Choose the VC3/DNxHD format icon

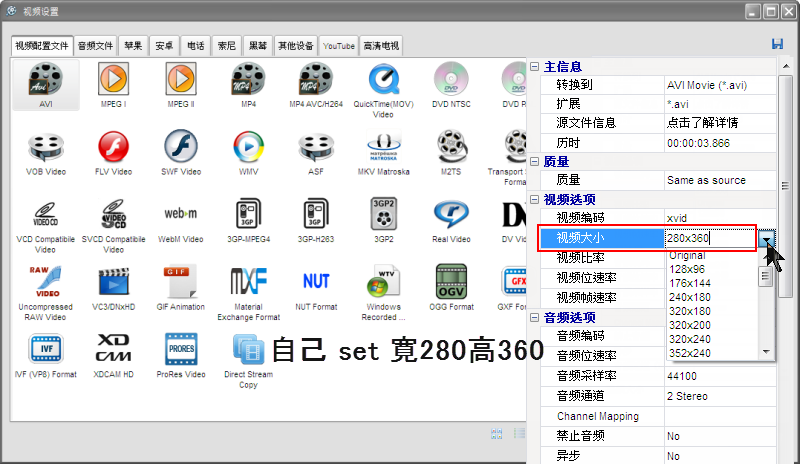[x=113, y=281]
